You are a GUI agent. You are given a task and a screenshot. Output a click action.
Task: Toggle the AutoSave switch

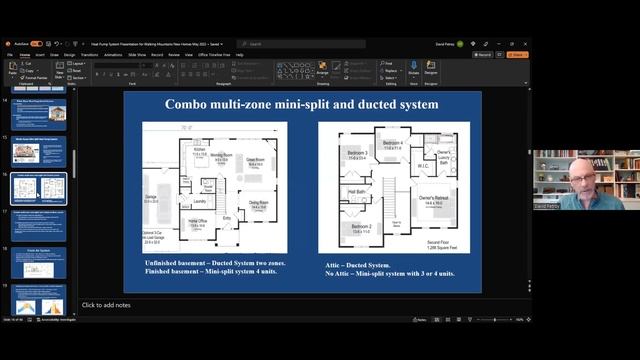[36, 44]
